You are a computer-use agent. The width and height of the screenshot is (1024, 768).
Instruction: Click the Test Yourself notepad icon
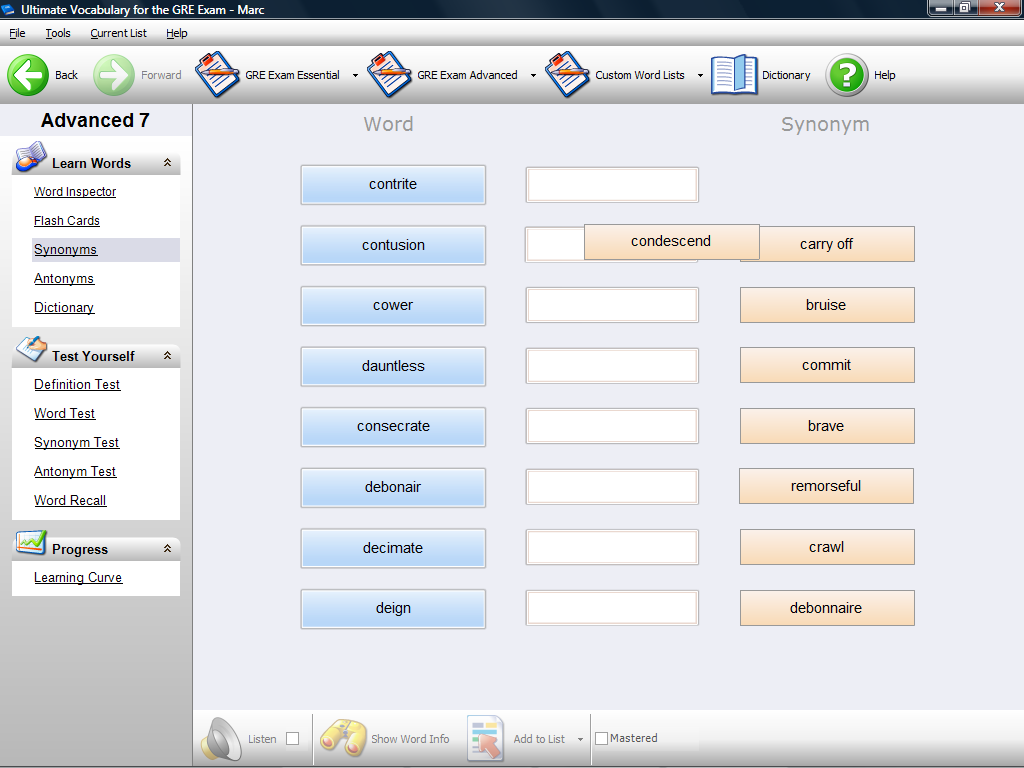(x=31, y=349)
